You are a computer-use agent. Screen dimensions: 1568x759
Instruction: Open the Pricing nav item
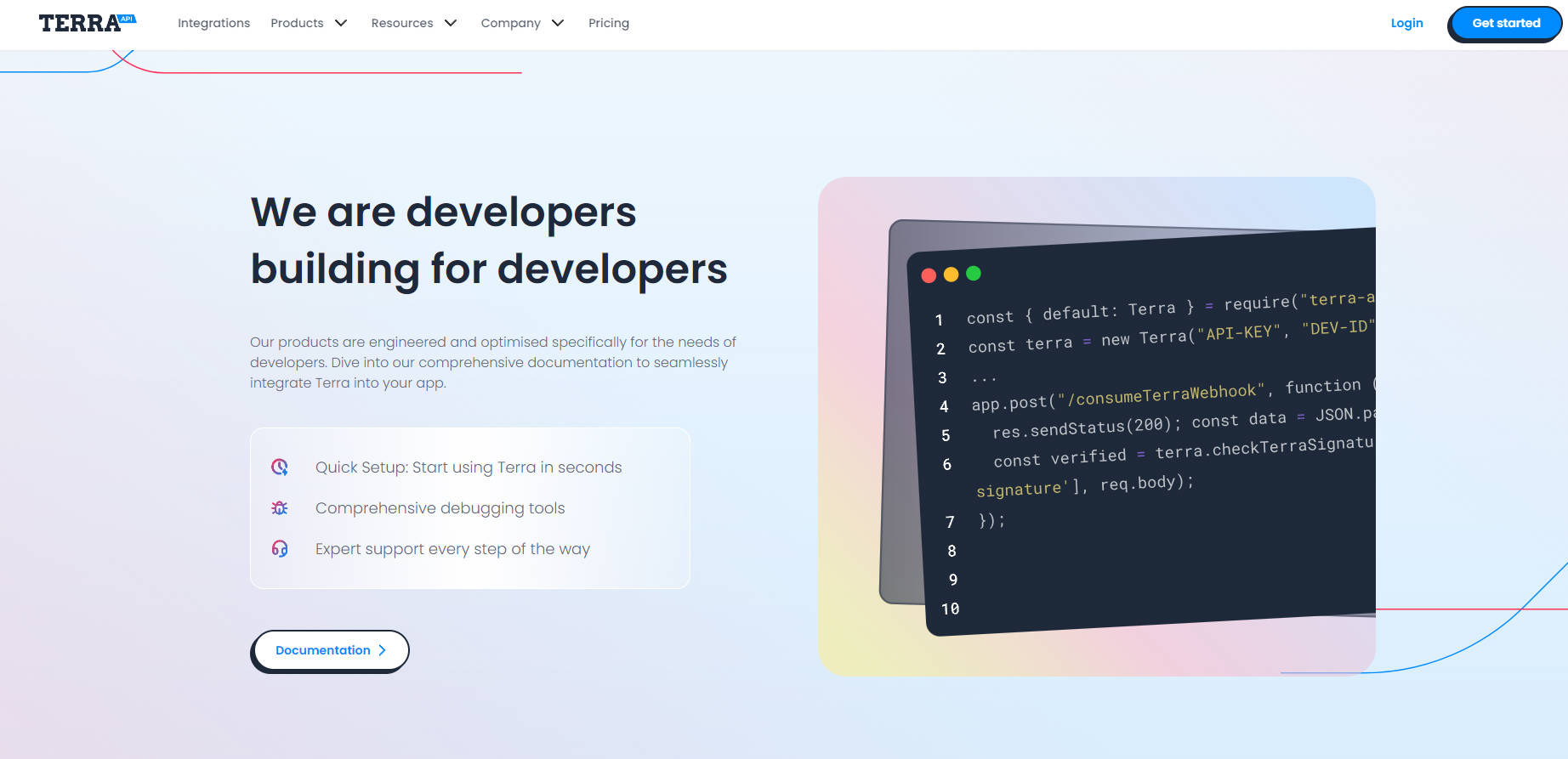point(609,23)
